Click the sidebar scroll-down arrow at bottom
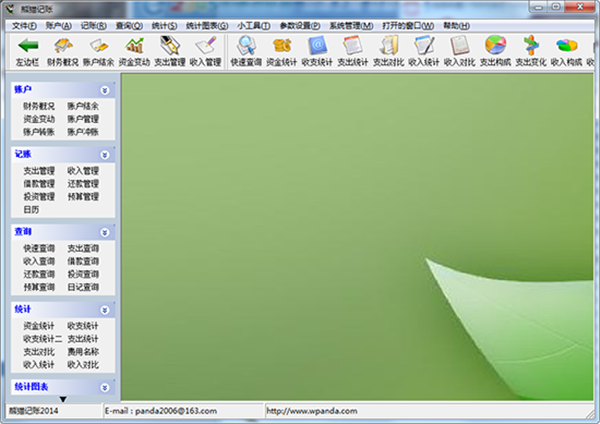Screen dimensions: 600x424 (x=63, y=398)
